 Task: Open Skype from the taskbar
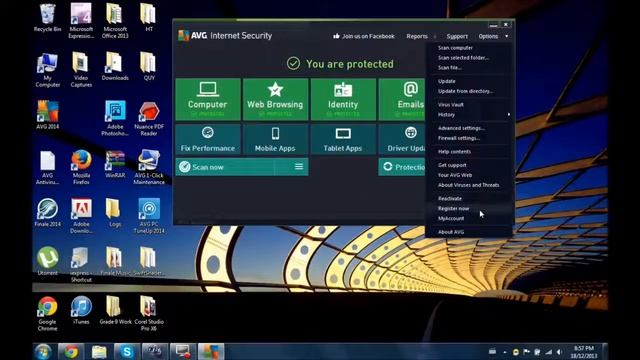[x=127, y=351]
